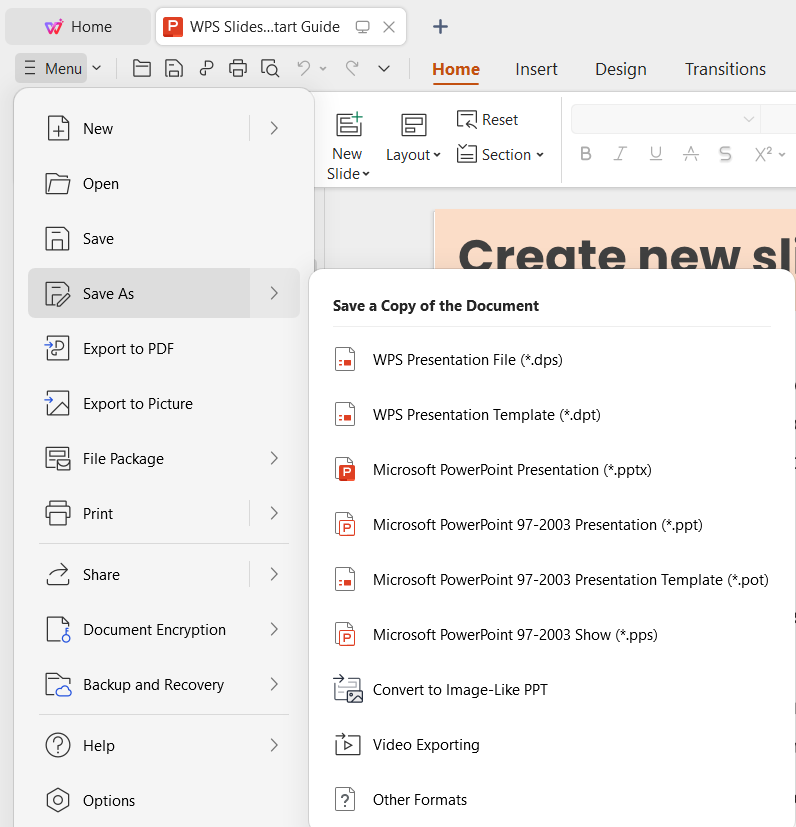The image size is (796, 827).
Task: Click the Open folder icon in quick access toolbar
Action: (142, 68)
